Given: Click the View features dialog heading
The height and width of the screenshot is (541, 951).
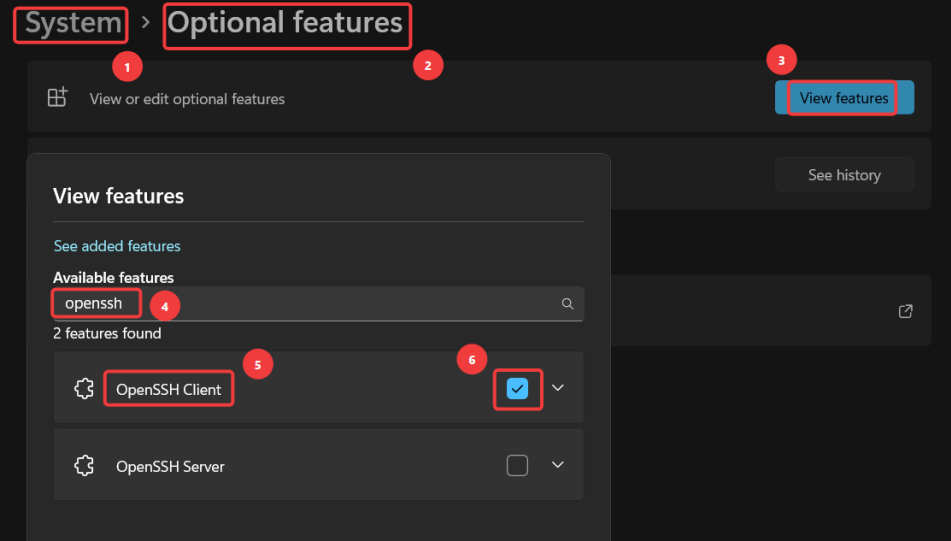Looking at the screenshot, I should (118, 196).
